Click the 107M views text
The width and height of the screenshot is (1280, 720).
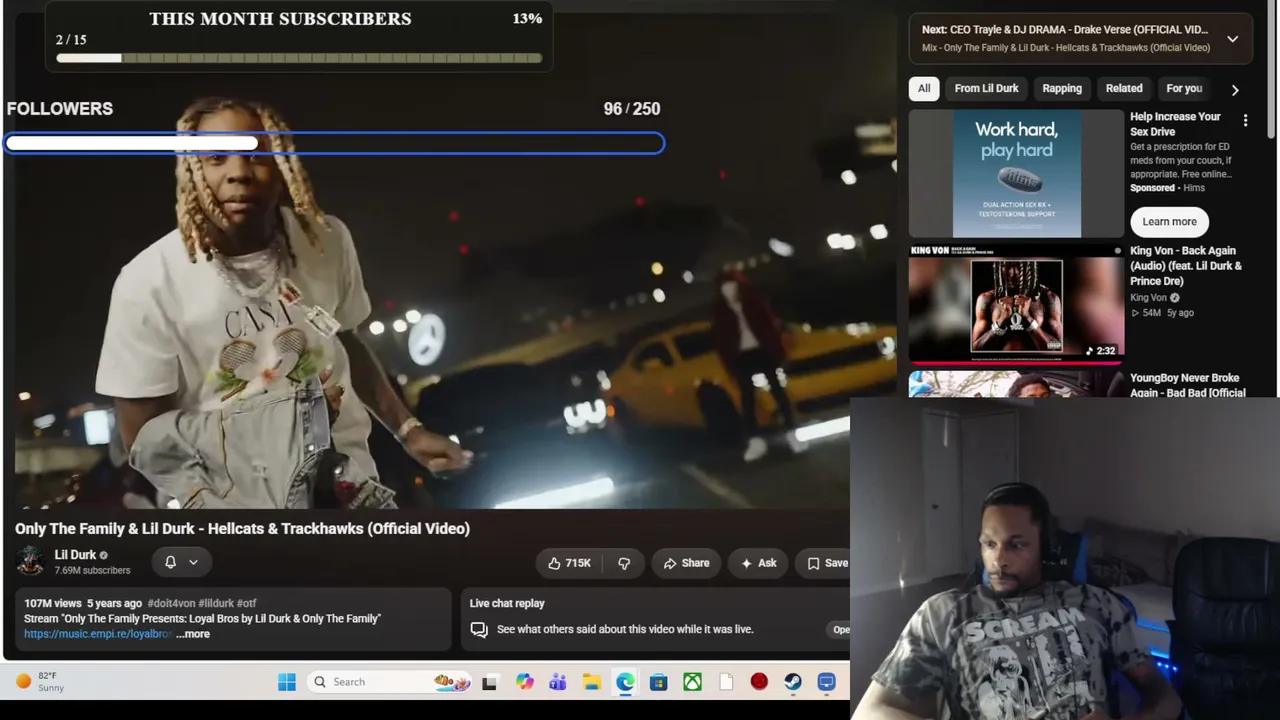click(53, 603)
